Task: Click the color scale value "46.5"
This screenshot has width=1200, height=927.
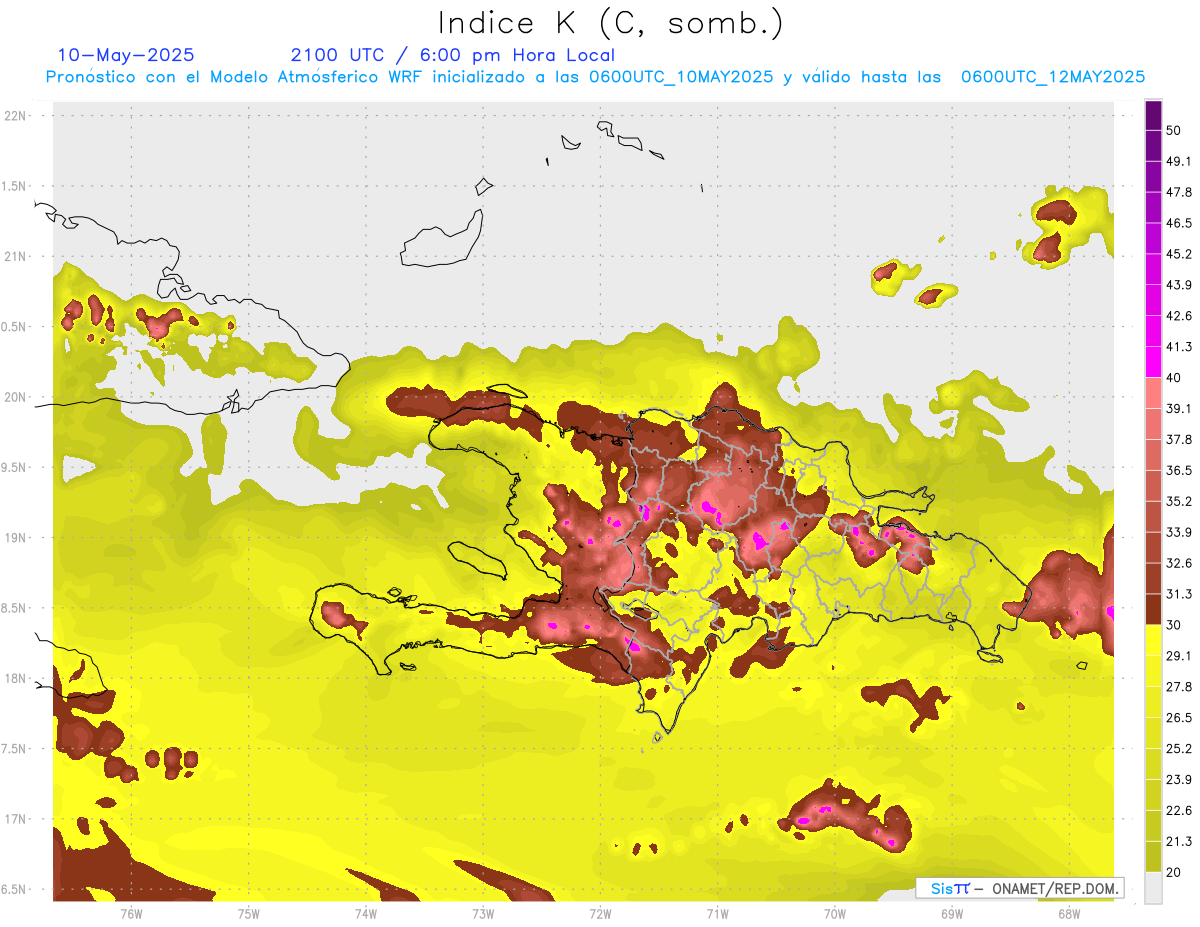Action: click(x=1179, y=224)
